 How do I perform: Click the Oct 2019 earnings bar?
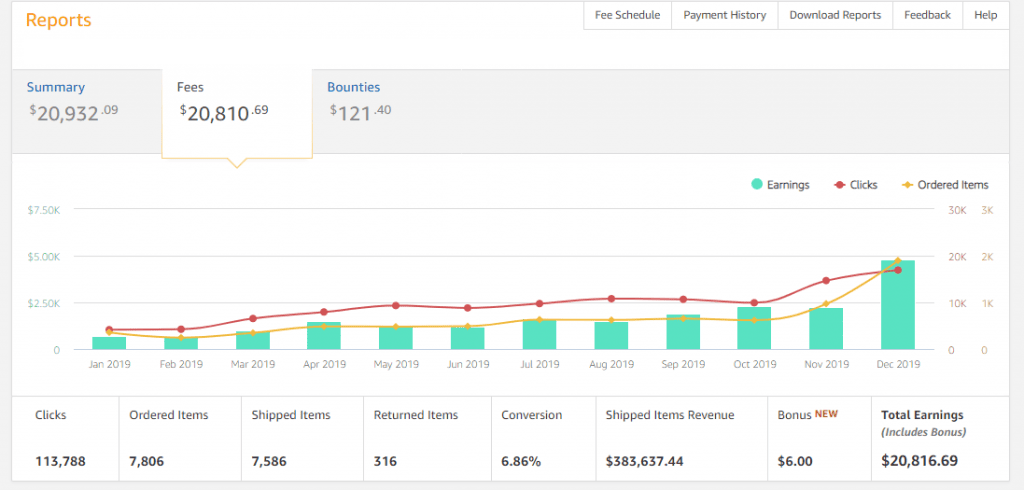click(x=754, y=330)
